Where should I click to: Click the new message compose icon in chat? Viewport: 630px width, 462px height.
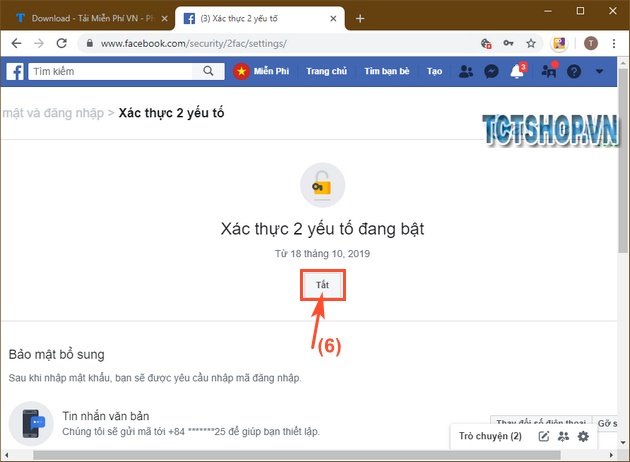coord(544,436)
